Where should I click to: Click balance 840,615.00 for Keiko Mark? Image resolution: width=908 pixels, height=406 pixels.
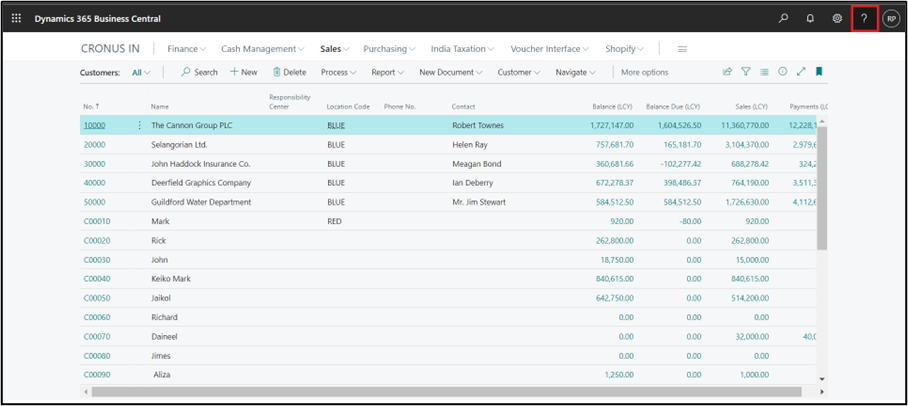[x=614, y=279]
